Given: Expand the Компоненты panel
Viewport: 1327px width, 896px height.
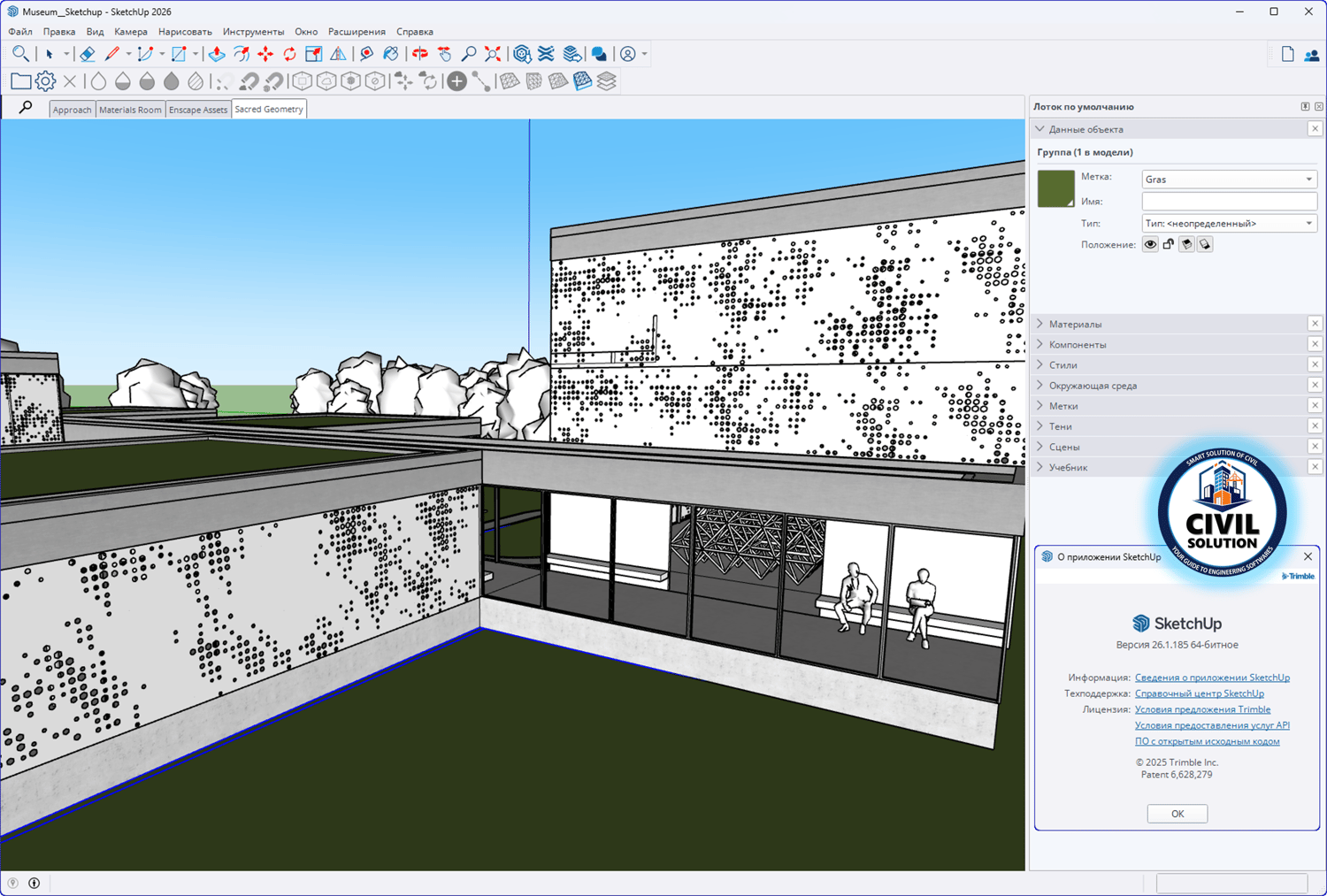Looking at the screenshot, I should (1040, 344).
